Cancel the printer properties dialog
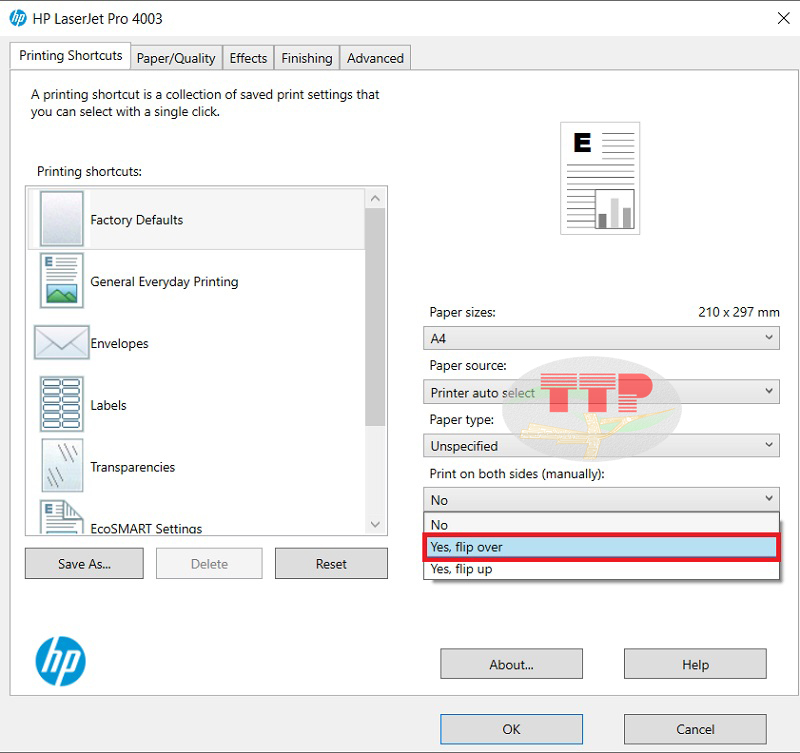Screen dimensions: 800x753 pyautogui.click(x=695, y=729)
